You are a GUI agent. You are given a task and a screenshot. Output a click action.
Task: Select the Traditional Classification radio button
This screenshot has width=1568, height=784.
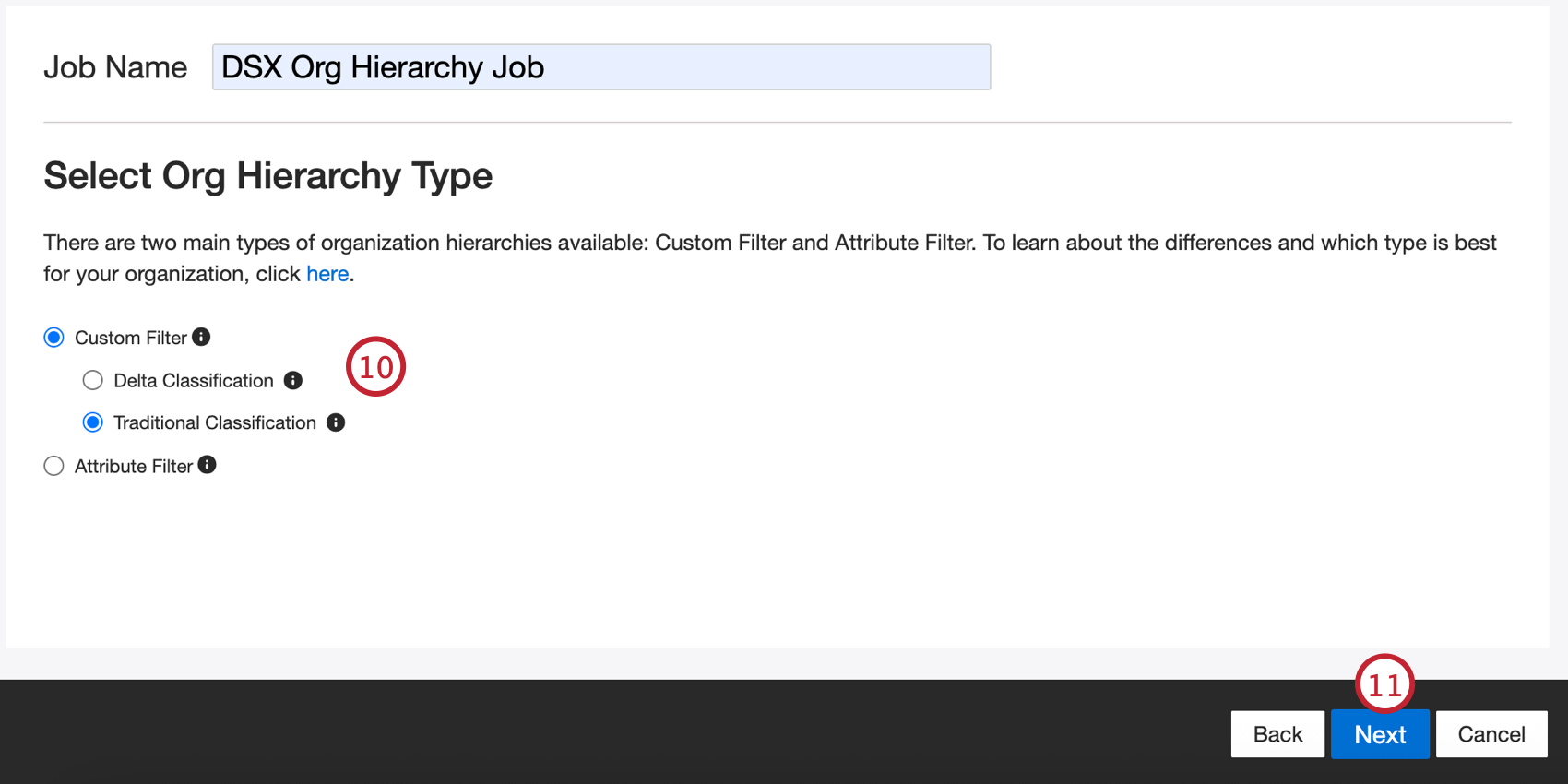(x=93, y=422)
